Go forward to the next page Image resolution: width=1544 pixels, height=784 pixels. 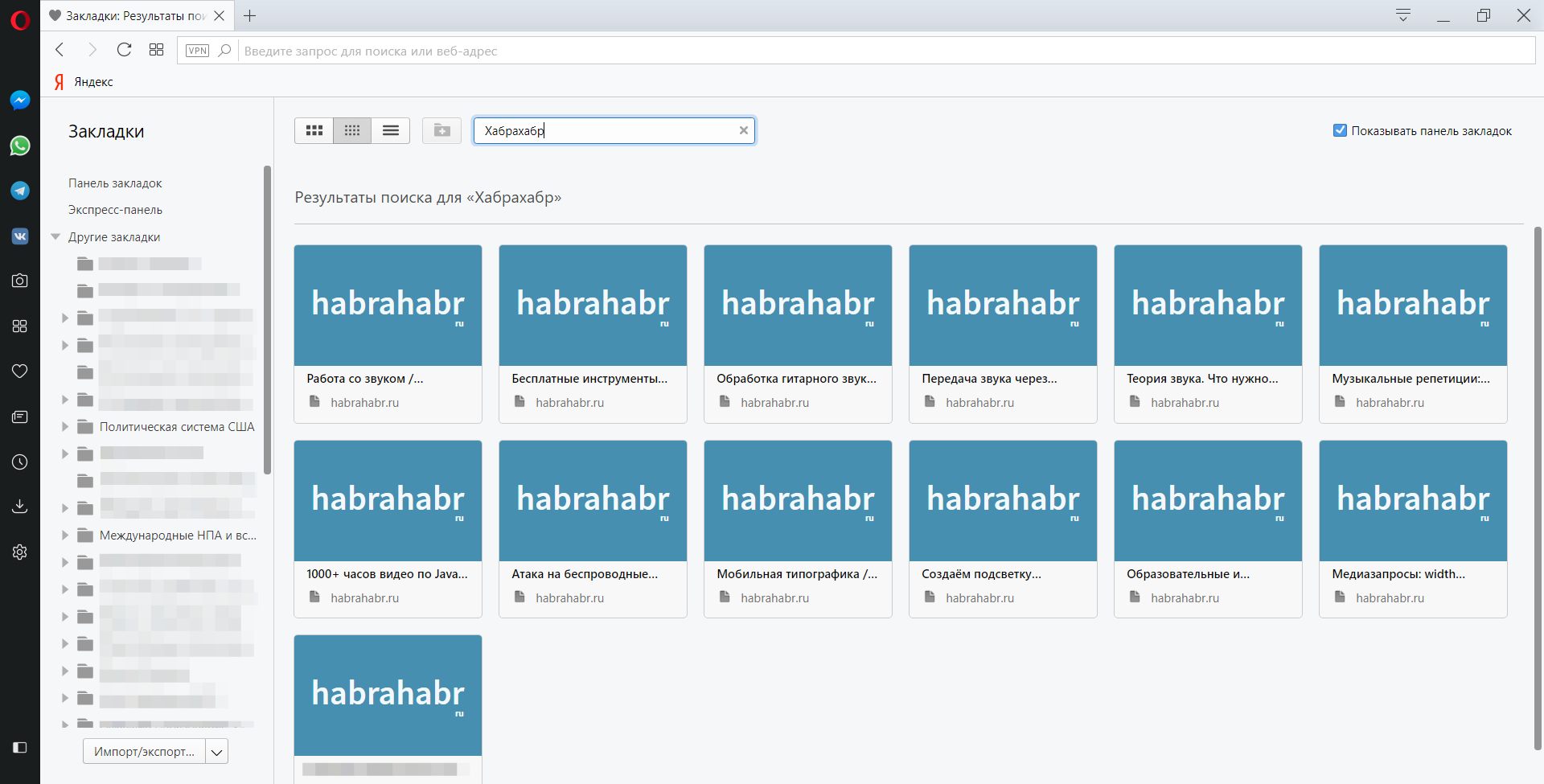tap(92, 50)
